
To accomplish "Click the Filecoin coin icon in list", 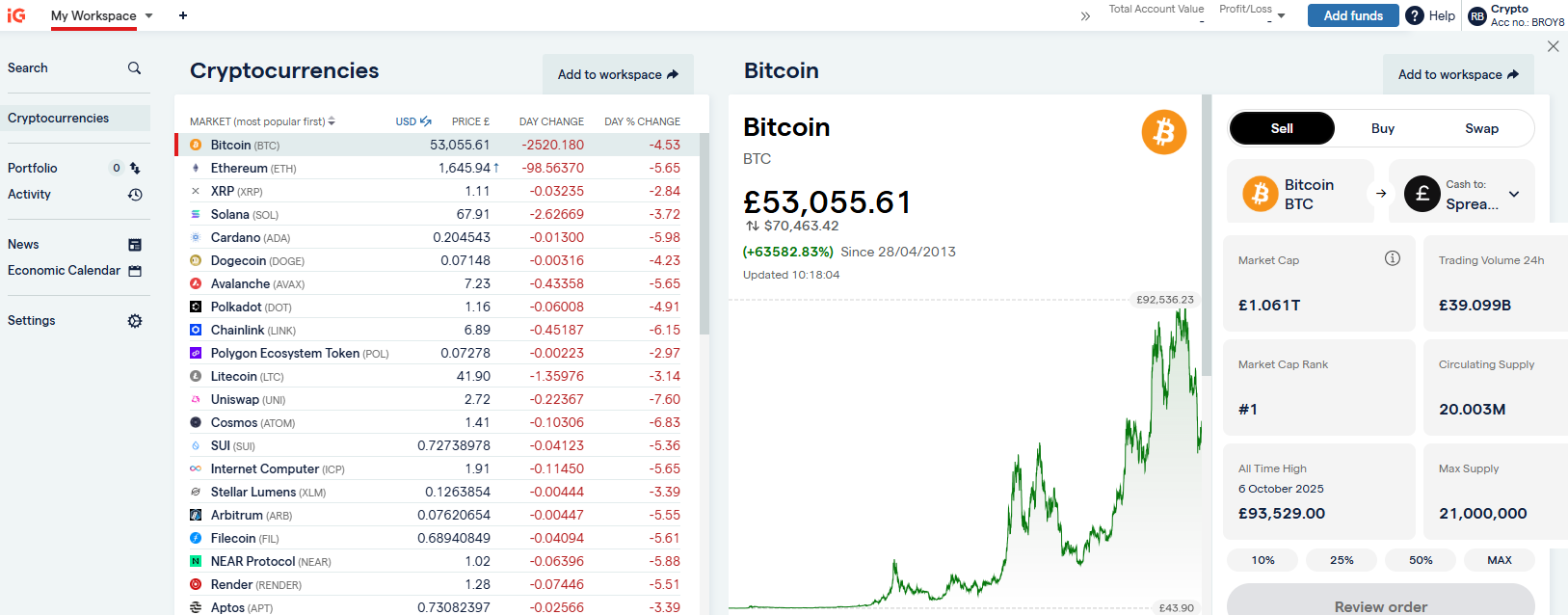I will [x=196, y=539].
